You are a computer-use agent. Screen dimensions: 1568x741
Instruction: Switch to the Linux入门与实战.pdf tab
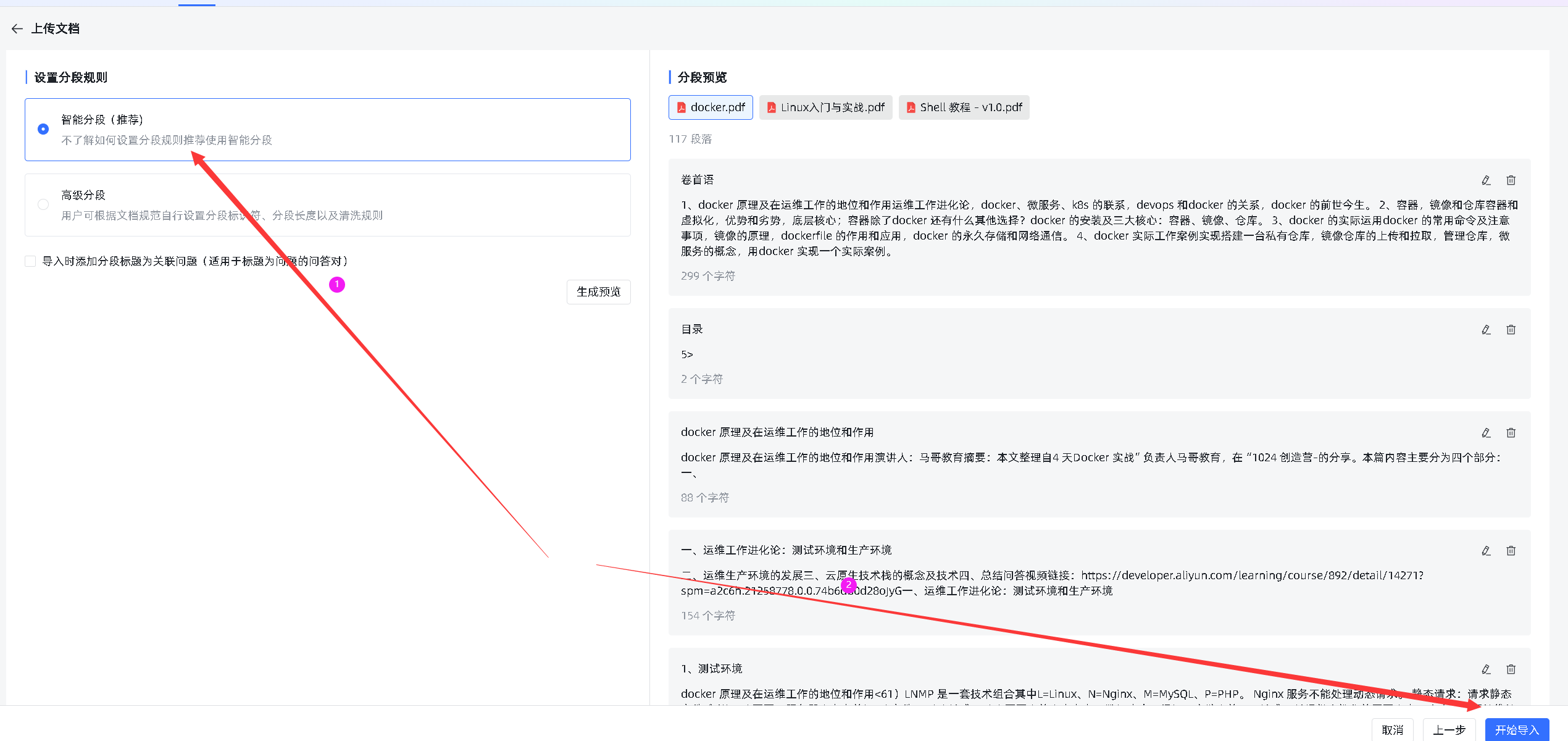tap(825, 107)
